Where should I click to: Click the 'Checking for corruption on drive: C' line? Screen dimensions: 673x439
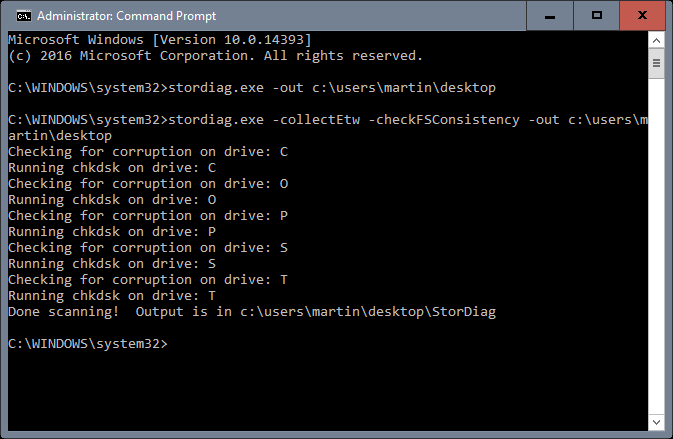coord(148,152)
